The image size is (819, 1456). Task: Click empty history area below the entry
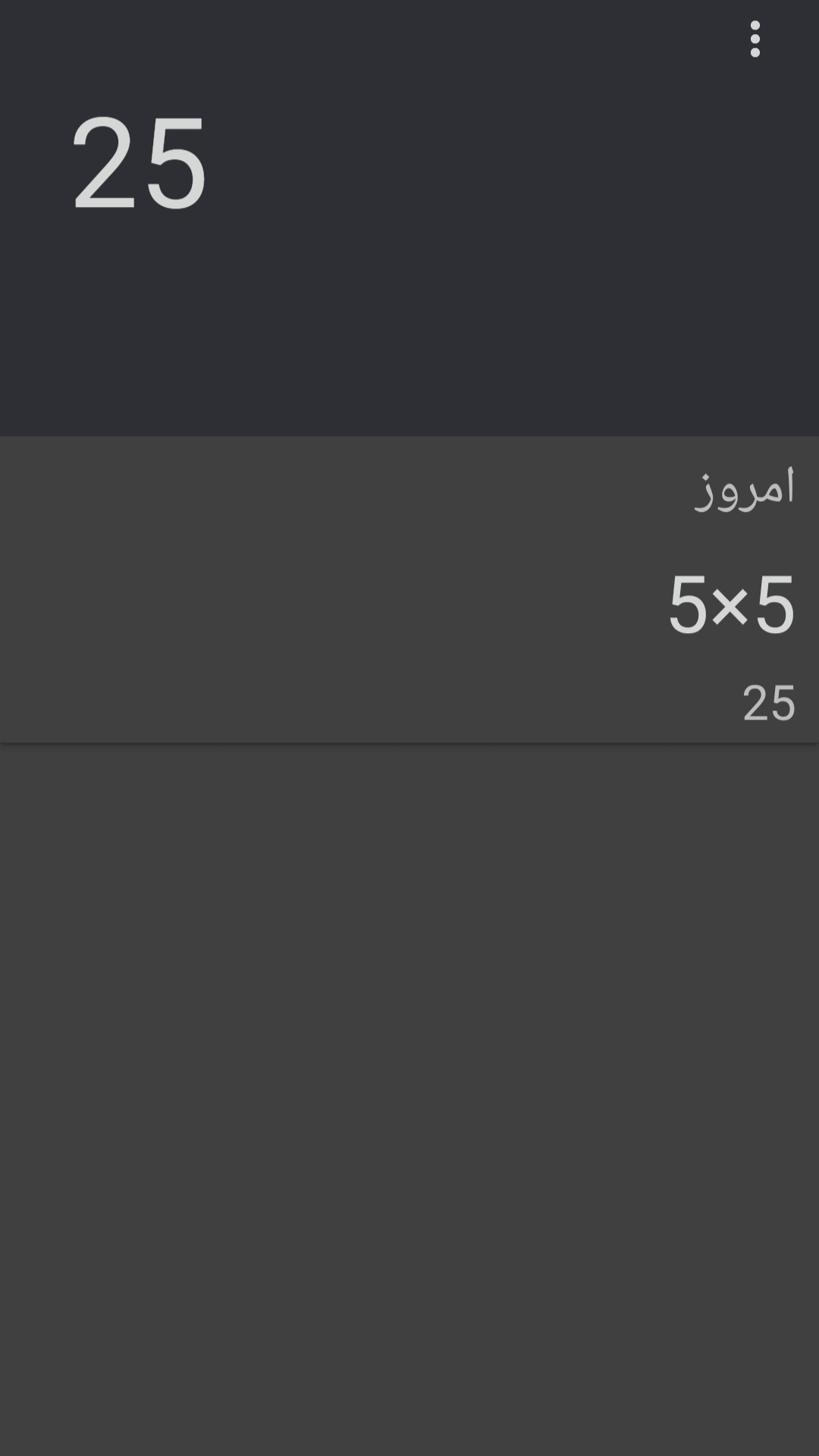pos(409,1062)
